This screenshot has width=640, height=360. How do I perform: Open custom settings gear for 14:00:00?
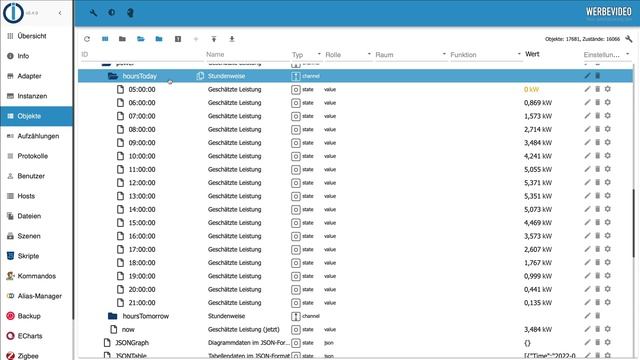click(608, 209)
